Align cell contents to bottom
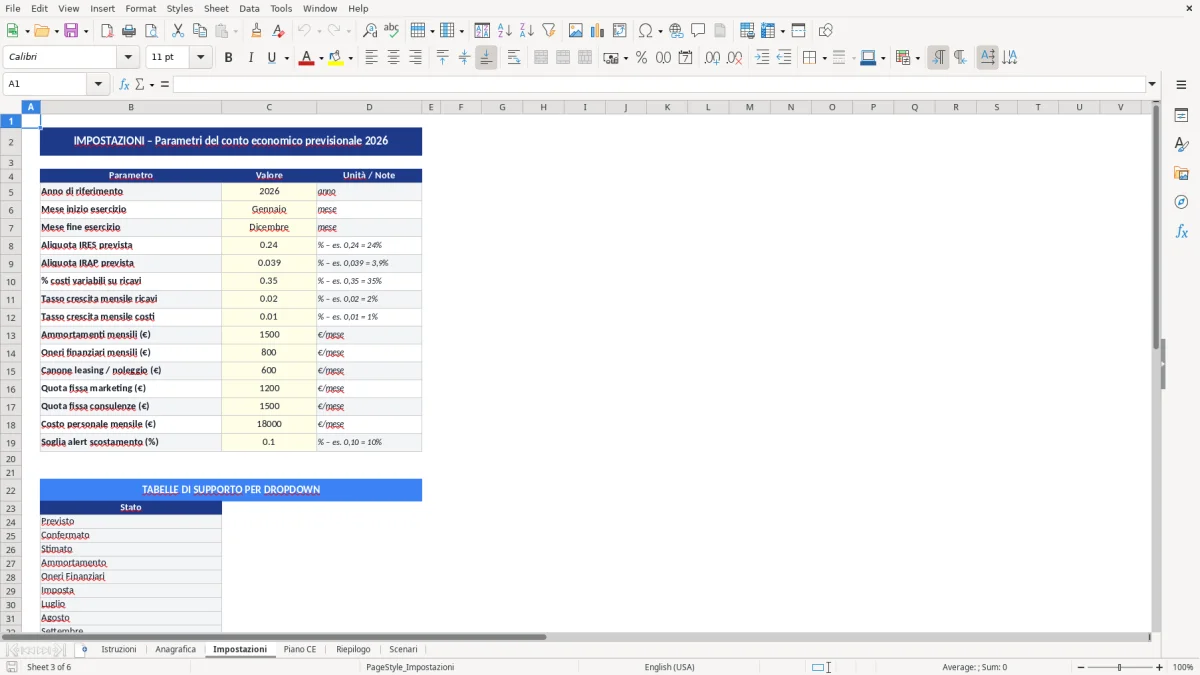Screen dimensions: 1200x675 click(486, 58)
